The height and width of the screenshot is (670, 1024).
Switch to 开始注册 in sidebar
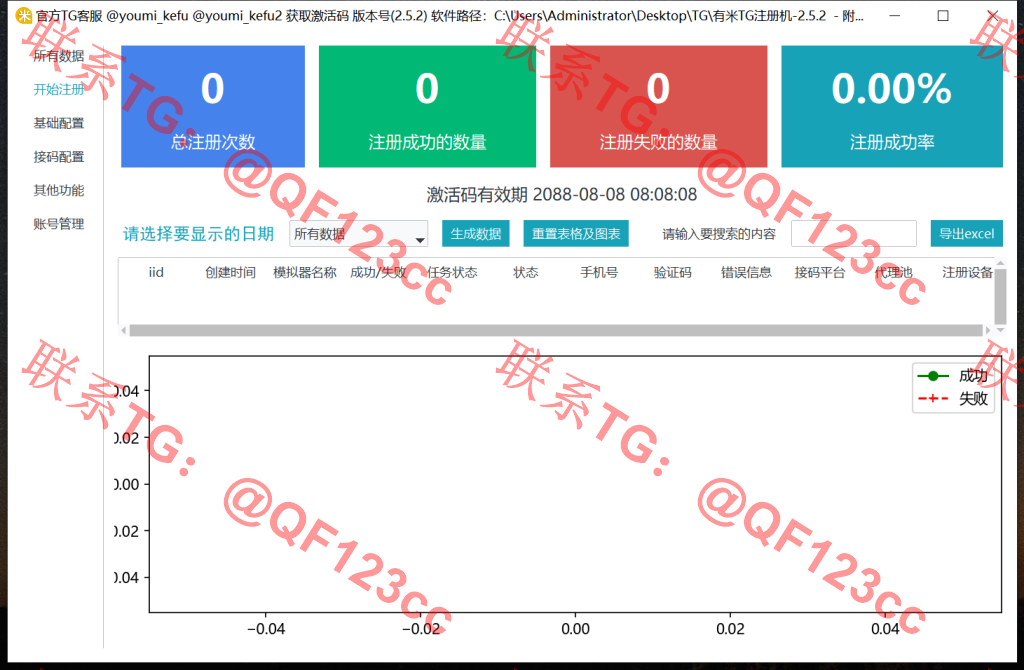coord(59,89)
